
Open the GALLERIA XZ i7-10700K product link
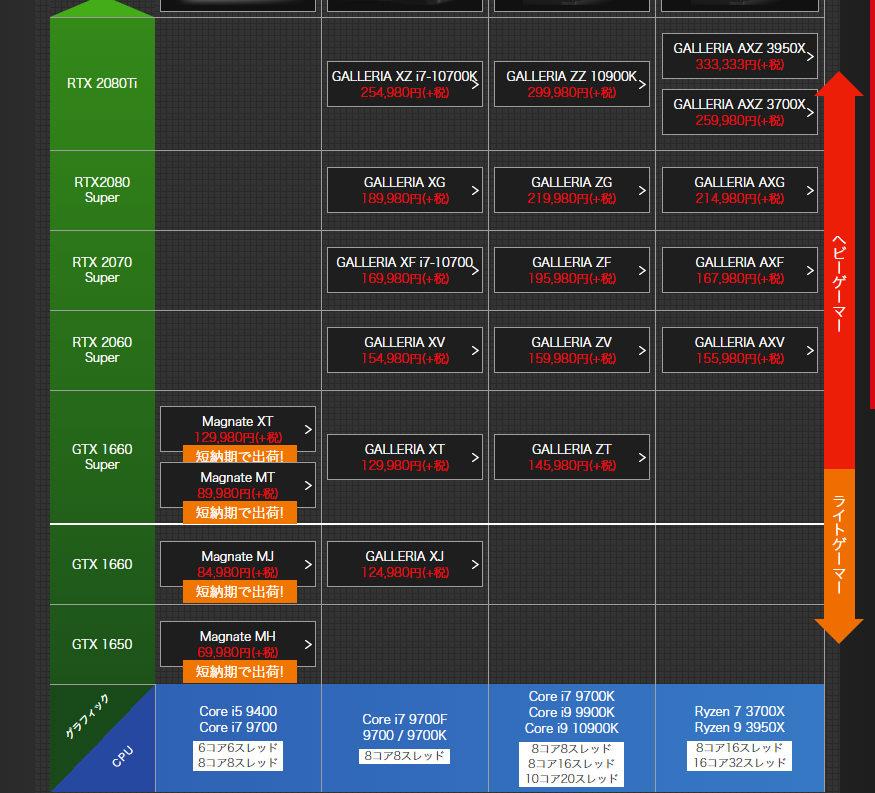[405, 84]
